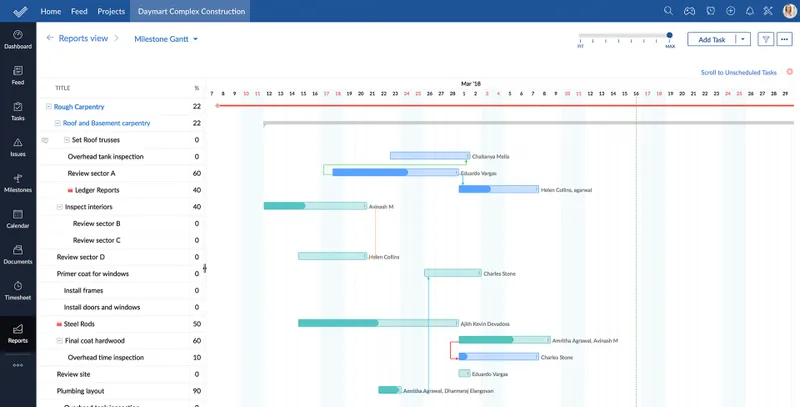Select the Ledger Reports Gantt bar
The height and width of the screenshot is (407, 800).
pos(498,189)
